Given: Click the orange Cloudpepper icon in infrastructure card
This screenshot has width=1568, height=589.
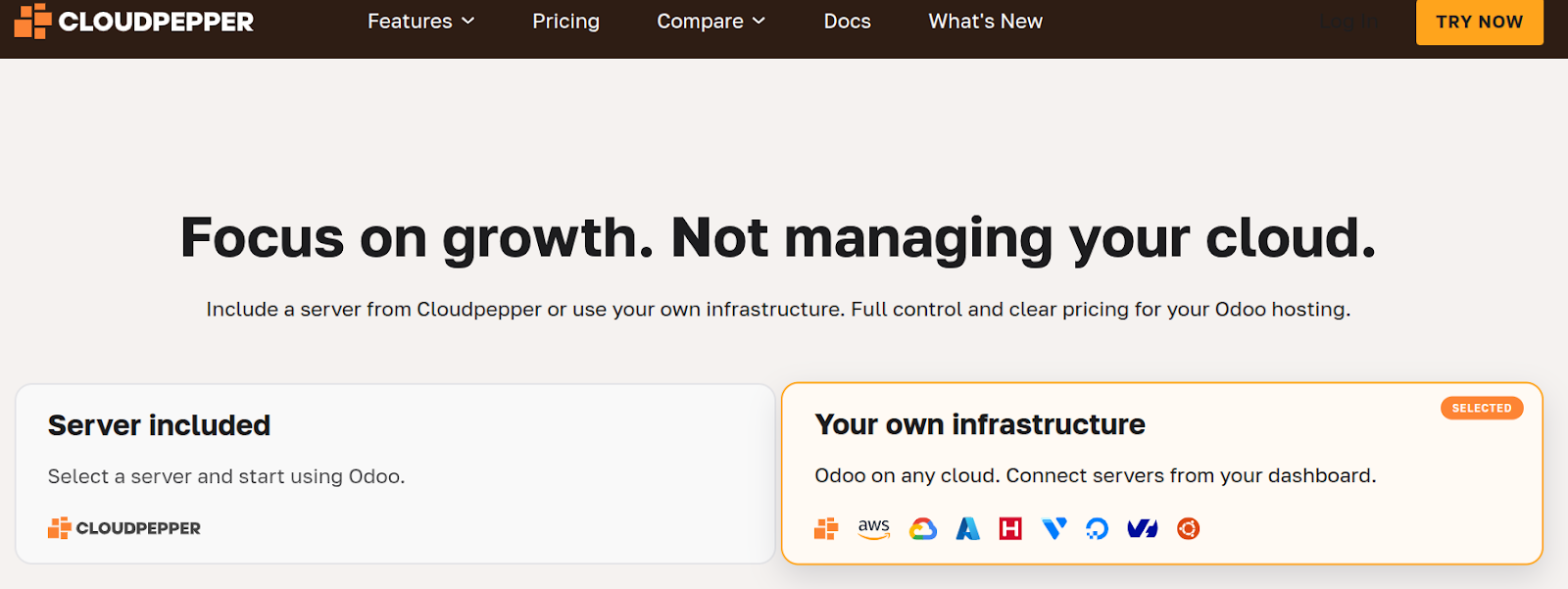Looking at the screenshot, I should click(x=826, y=529).
